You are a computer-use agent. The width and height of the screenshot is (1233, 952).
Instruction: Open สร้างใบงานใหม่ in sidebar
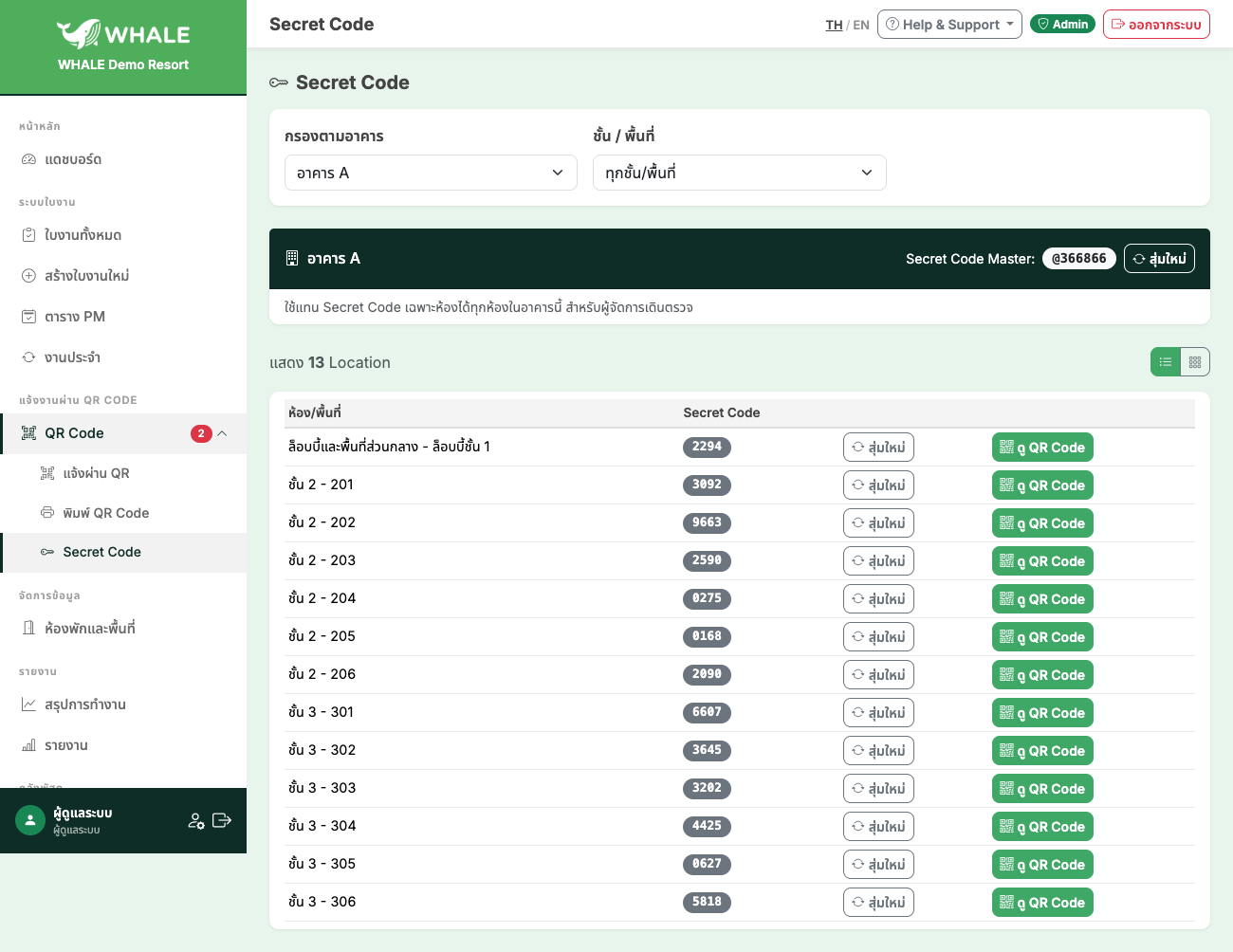click(123, 276)
